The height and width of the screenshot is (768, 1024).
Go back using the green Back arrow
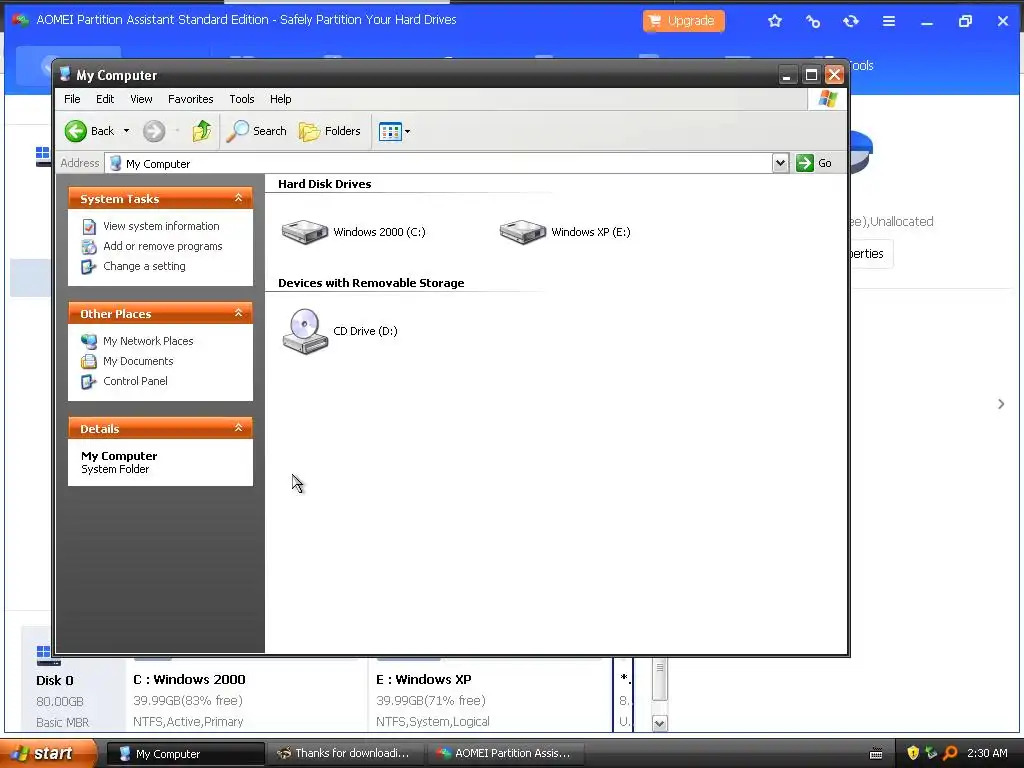point(90,131)
